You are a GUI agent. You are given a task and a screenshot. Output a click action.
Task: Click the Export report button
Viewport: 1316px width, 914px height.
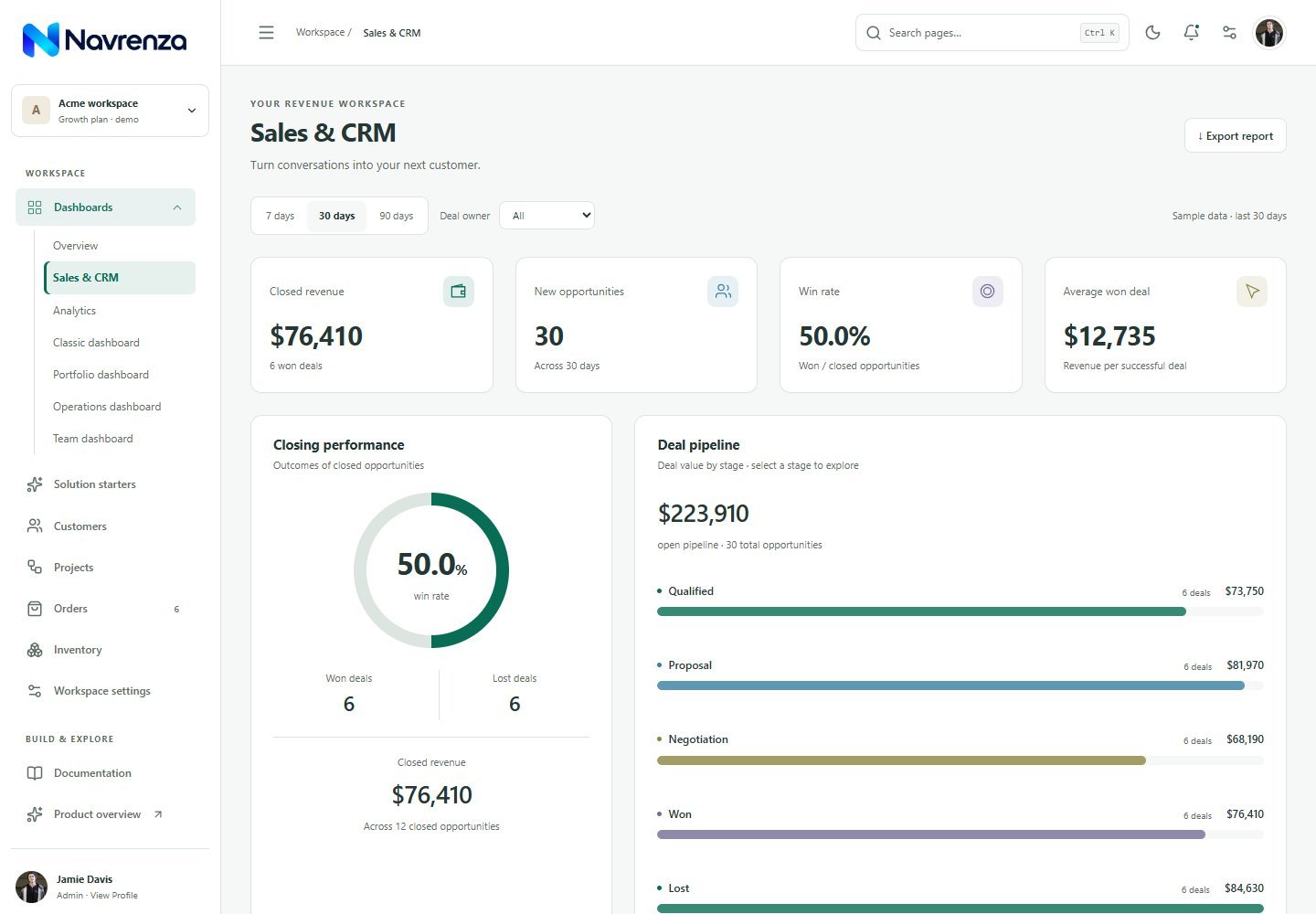click(x=1235, y=135)
